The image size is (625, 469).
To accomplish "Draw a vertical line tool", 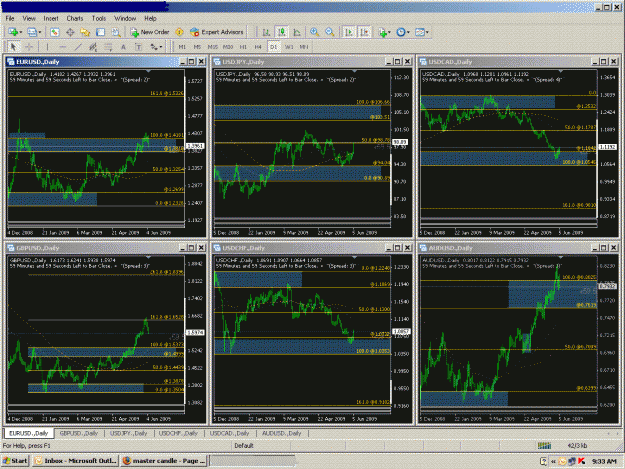I will pyautogui.click(x=47, y=47).
